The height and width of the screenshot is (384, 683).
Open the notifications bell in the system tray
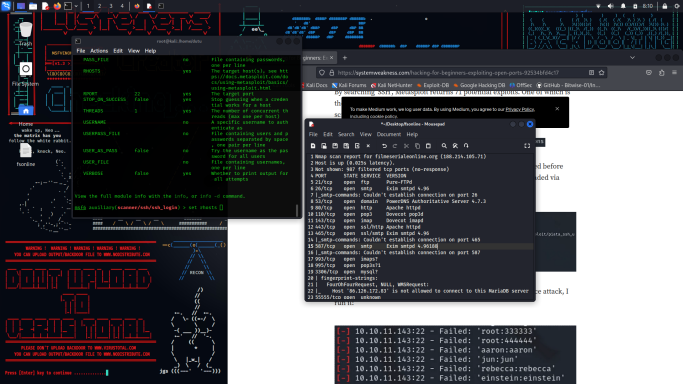coord(623,6)
